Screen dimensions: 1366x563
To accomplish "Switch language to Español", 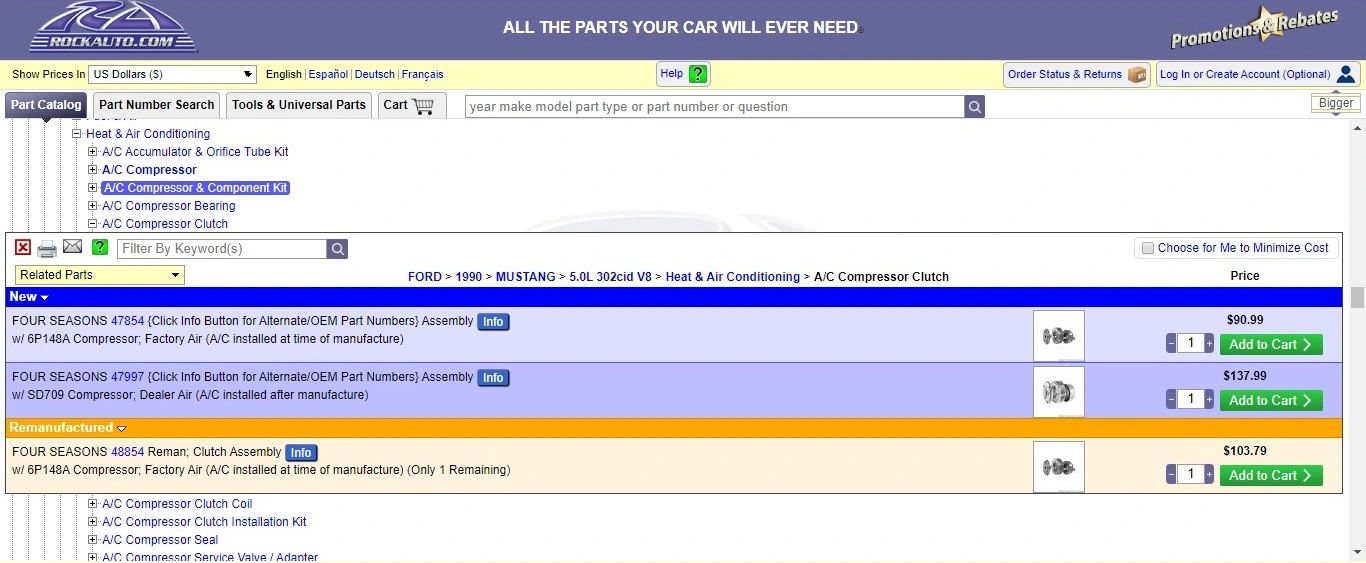I will (x=328, y=74).
